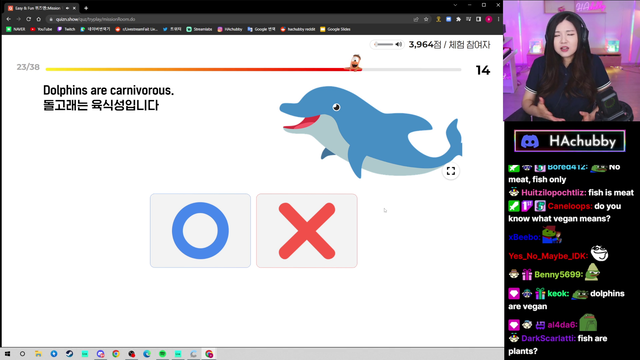The image size is (640, 360).
Task: Open Spotify from the taskbar
Action: pos(162,354)
